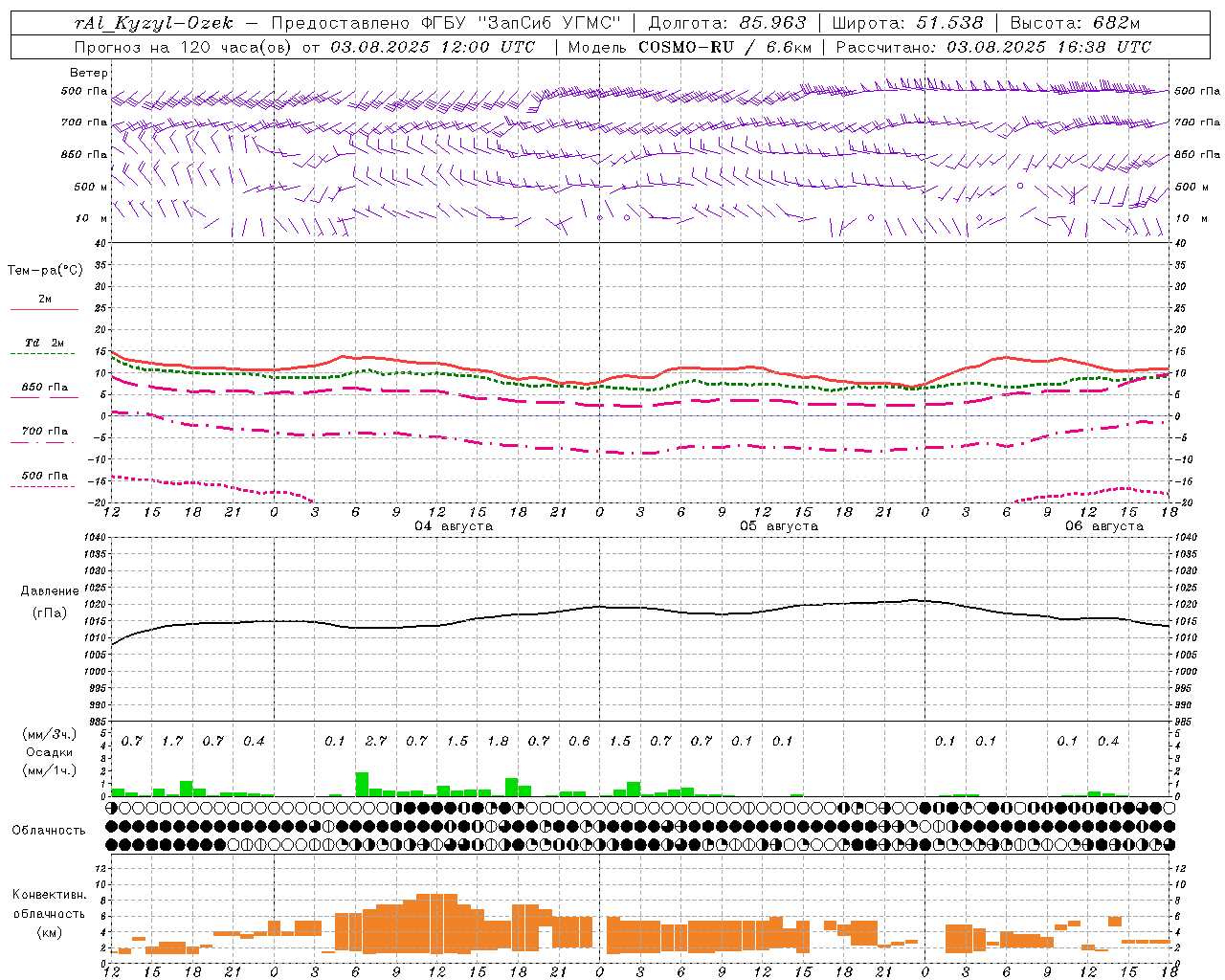The height and width of the screenshot is (980, 1225).
Task: Click the Конвективн. chart label
Action: 49,895
